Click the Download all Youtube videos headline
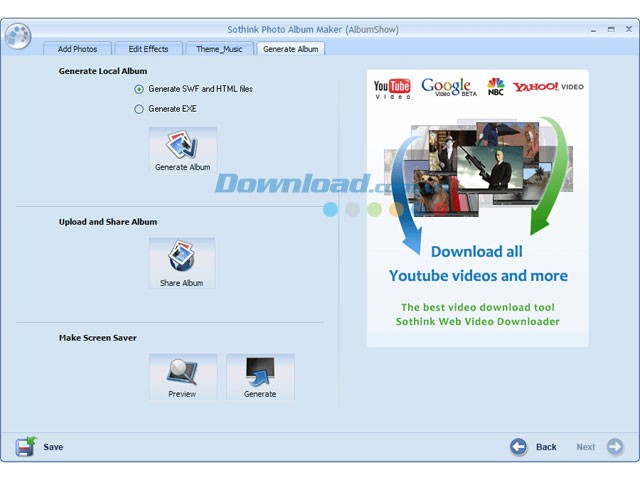 (x=478, y=264)
